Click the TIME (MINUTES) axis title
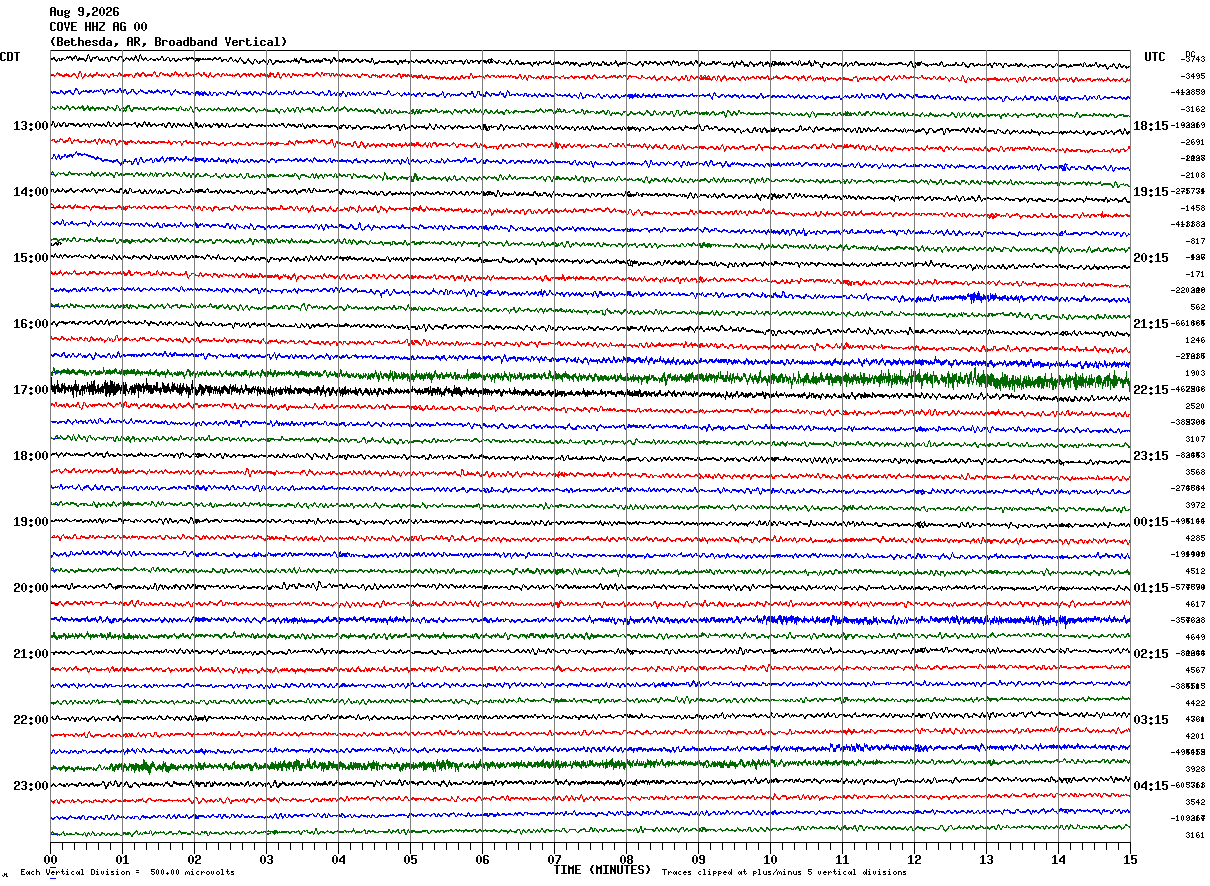 coord(602,870)
